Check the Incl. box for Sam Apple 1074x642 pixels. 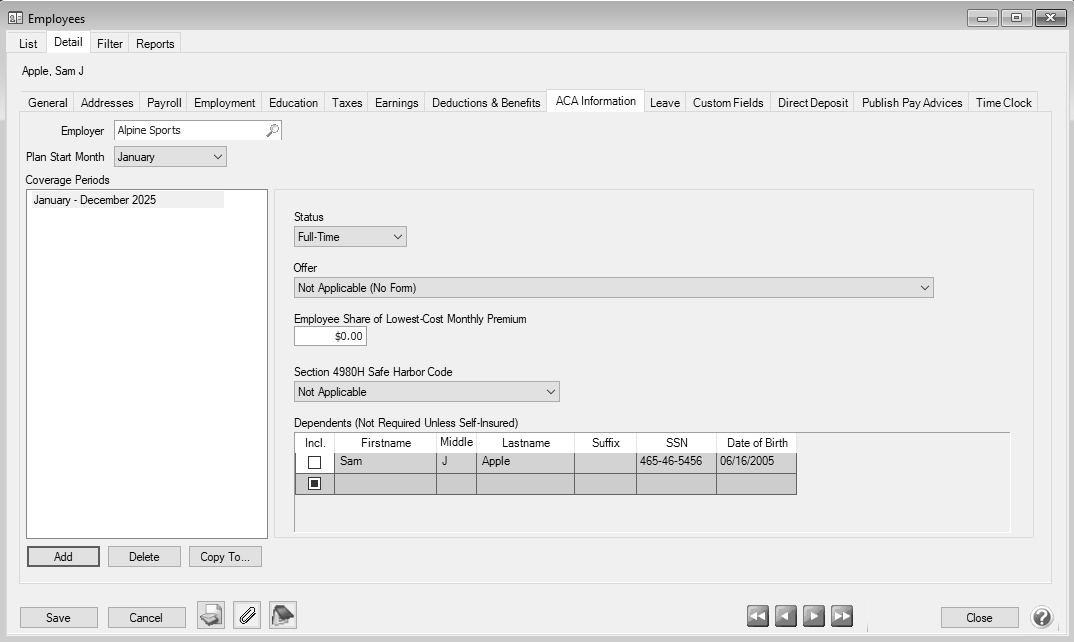click(x=314, y=462)
